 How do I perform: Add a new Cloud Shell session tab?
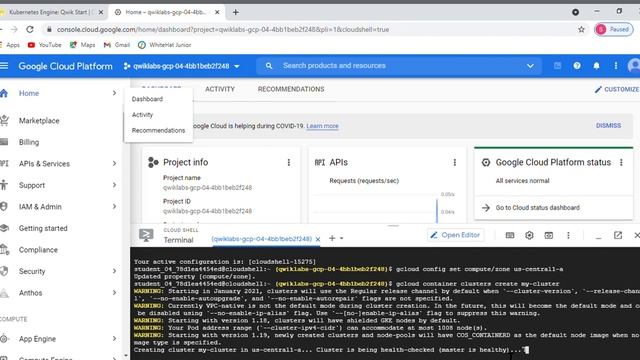point(332,238)
